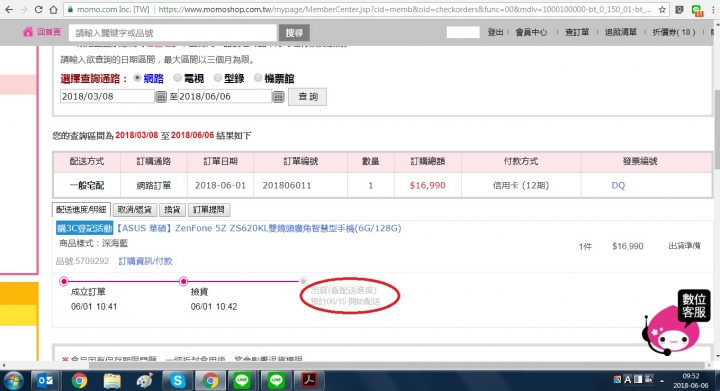Click order total $16,990 in table
Screen dimensions: 720x391
point(428,185)
